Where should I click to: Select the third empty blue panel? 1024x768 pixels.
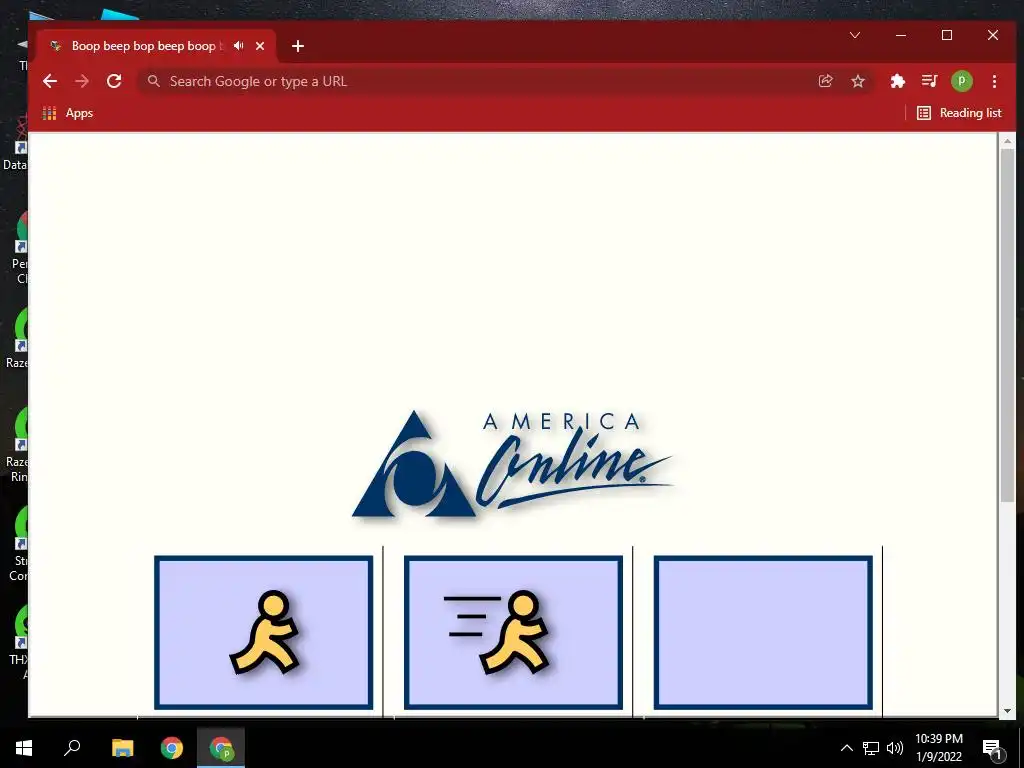[763, 632]
